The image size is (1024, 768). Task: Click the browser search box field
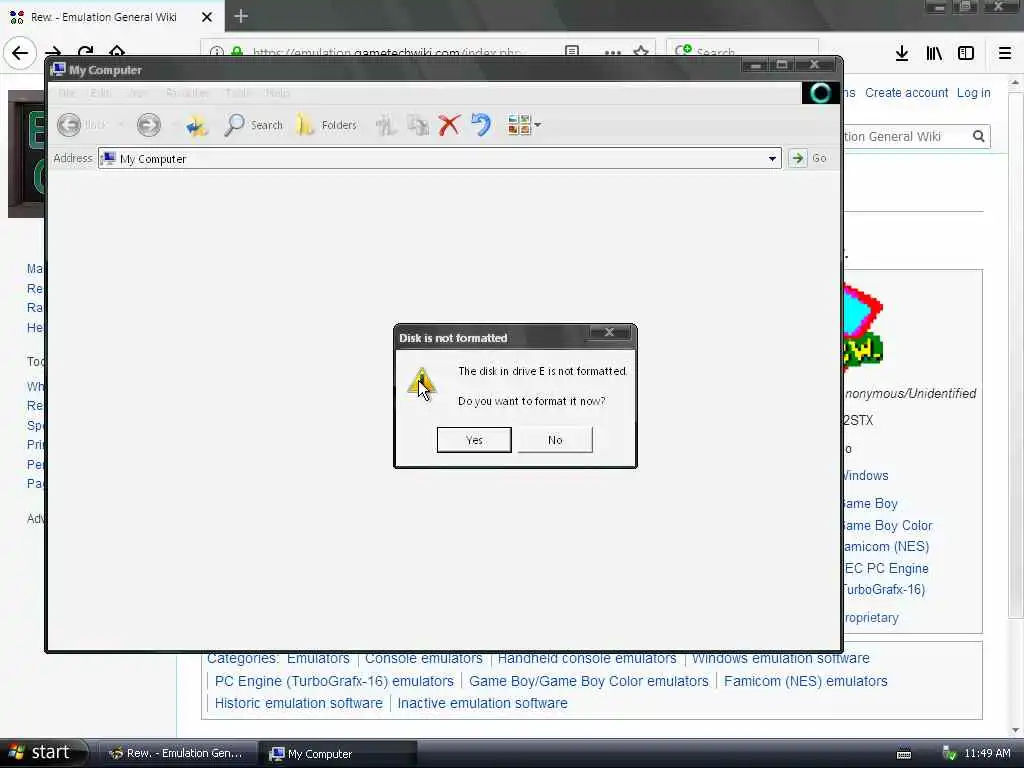pyautogui.click(x=743, y=51)
